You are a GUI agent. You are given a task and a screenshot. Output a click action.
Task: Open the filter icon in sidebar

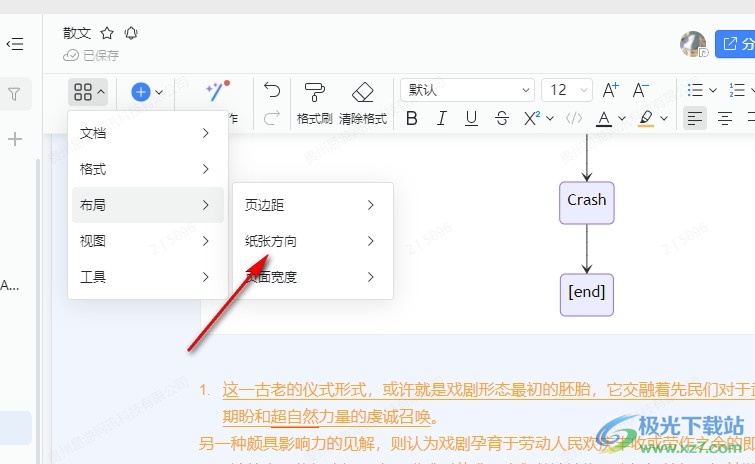click(x=14, y=94)
